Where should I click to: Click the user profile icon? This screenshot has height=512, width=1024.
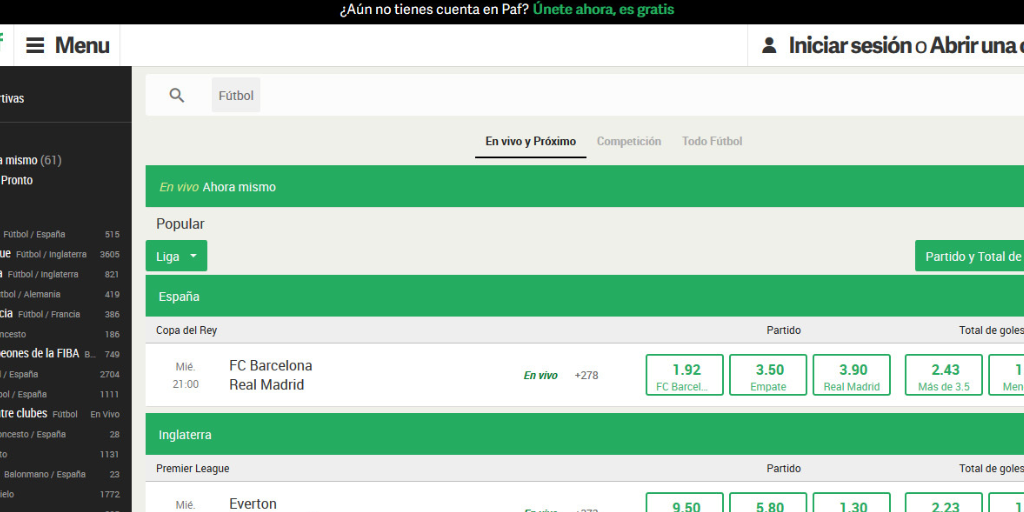[769, 45]
